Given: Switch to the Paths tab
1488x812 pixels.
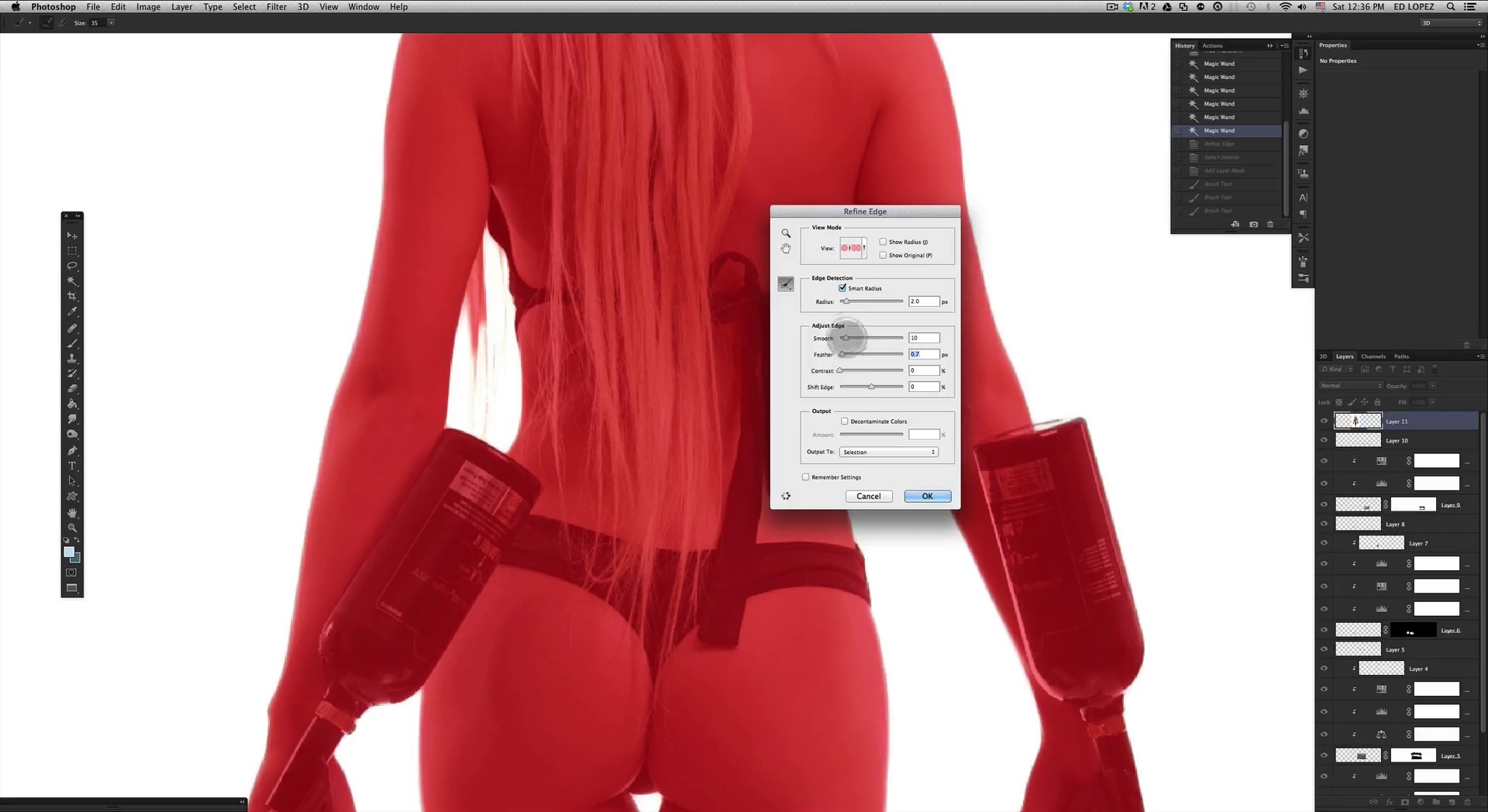Looking at the screenshot, I should (1401, 356).
